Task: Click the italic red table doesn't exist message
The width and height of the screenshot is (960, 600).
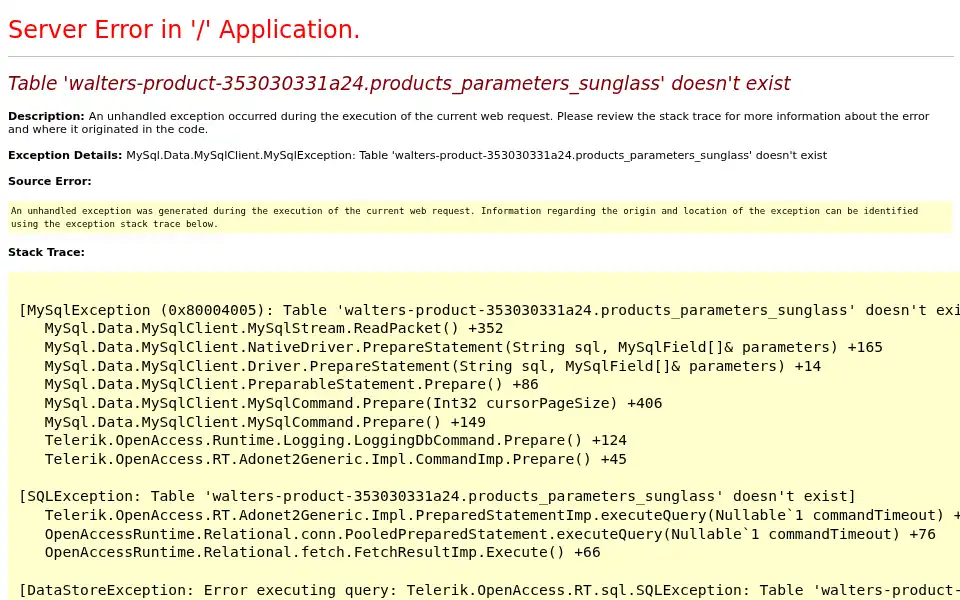Action: pyautogui.click(x=399, y=83)
